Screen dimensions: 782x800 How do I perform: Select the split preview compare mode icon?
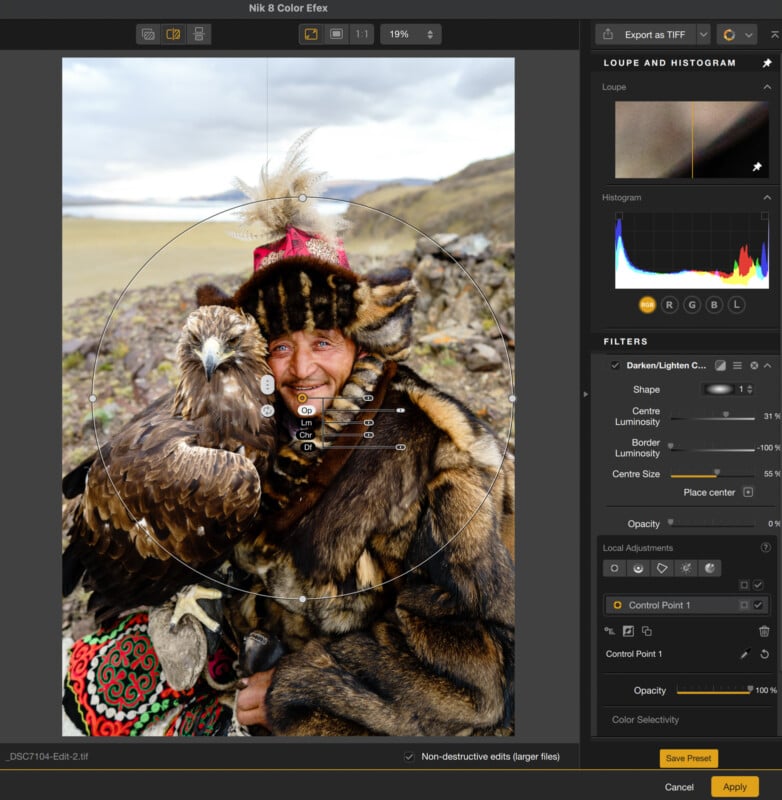(173, 34)
